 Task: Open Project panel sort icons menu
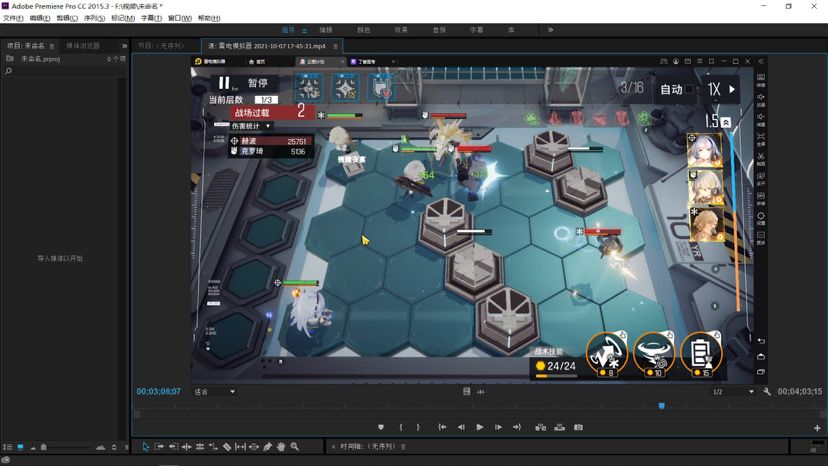114,448
